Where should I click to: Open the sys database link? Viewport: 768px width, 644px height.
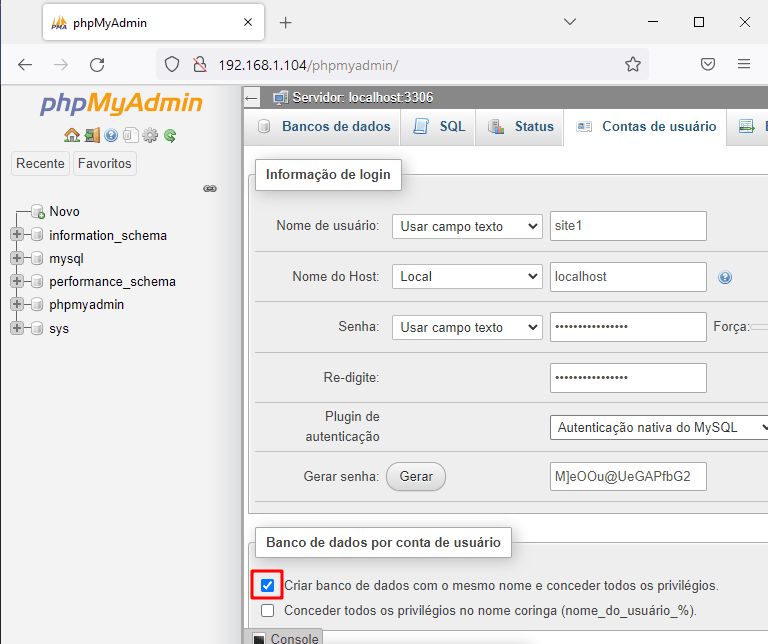tap(59, 328)
